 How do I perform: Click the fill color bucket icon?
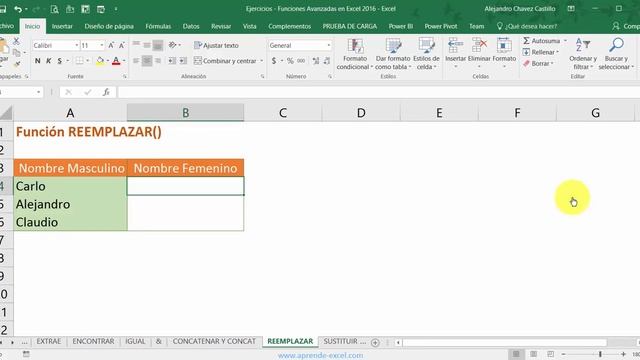pyautogui.click(x=100, y=61)
